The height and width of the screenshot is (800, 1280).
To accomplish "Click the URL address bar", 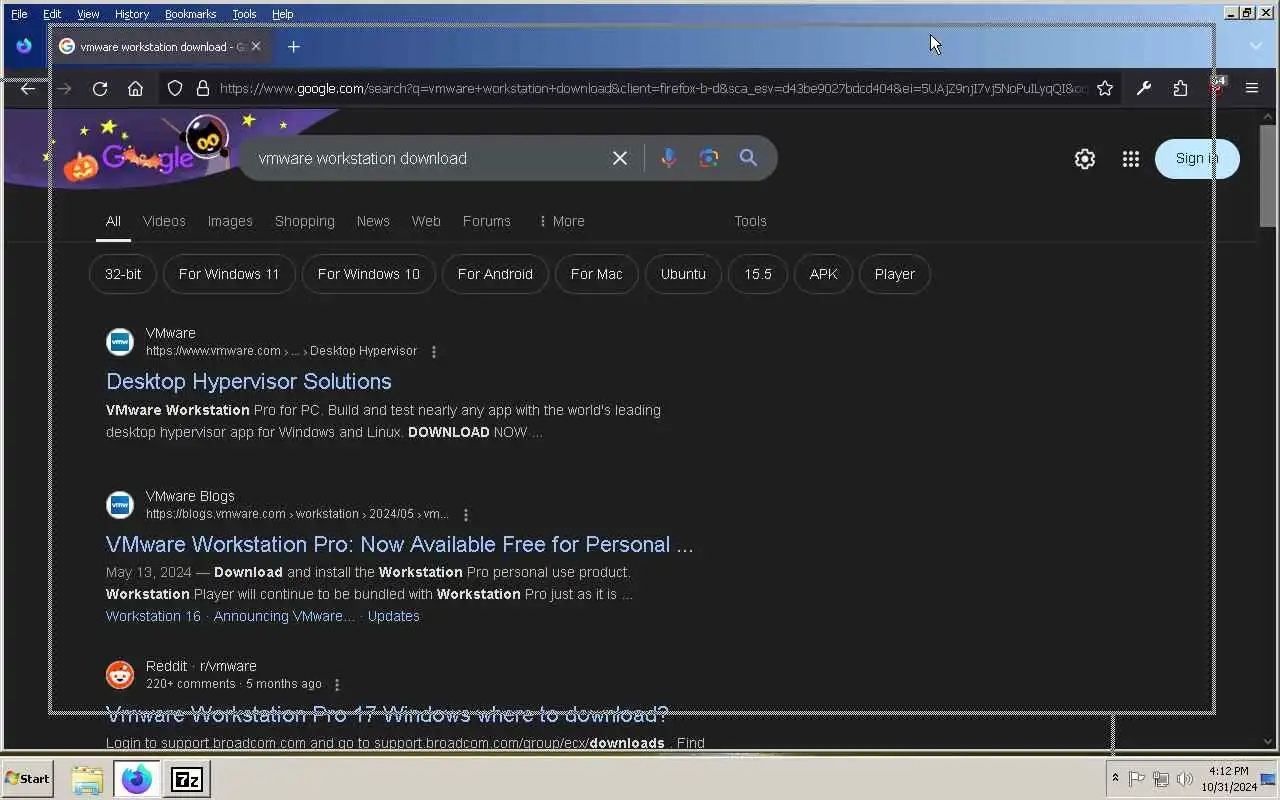I will click(653, 88).
